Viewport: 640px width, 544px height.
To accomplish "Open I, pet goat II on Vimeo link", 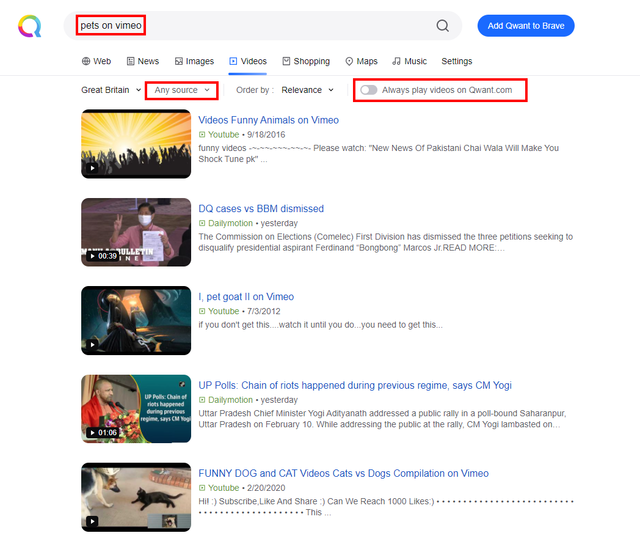I will (x=246, y=297).
